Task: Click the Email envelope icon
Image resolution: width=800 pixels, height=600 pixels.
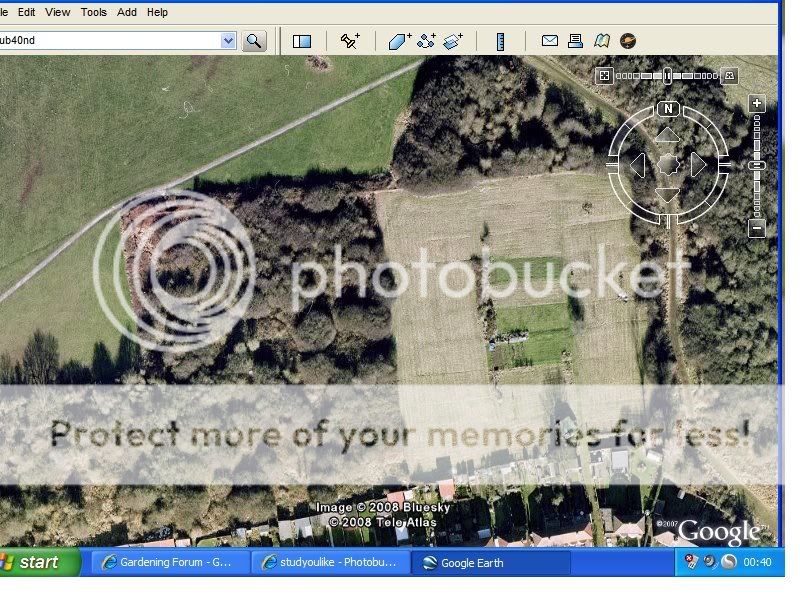Action: 549,41
